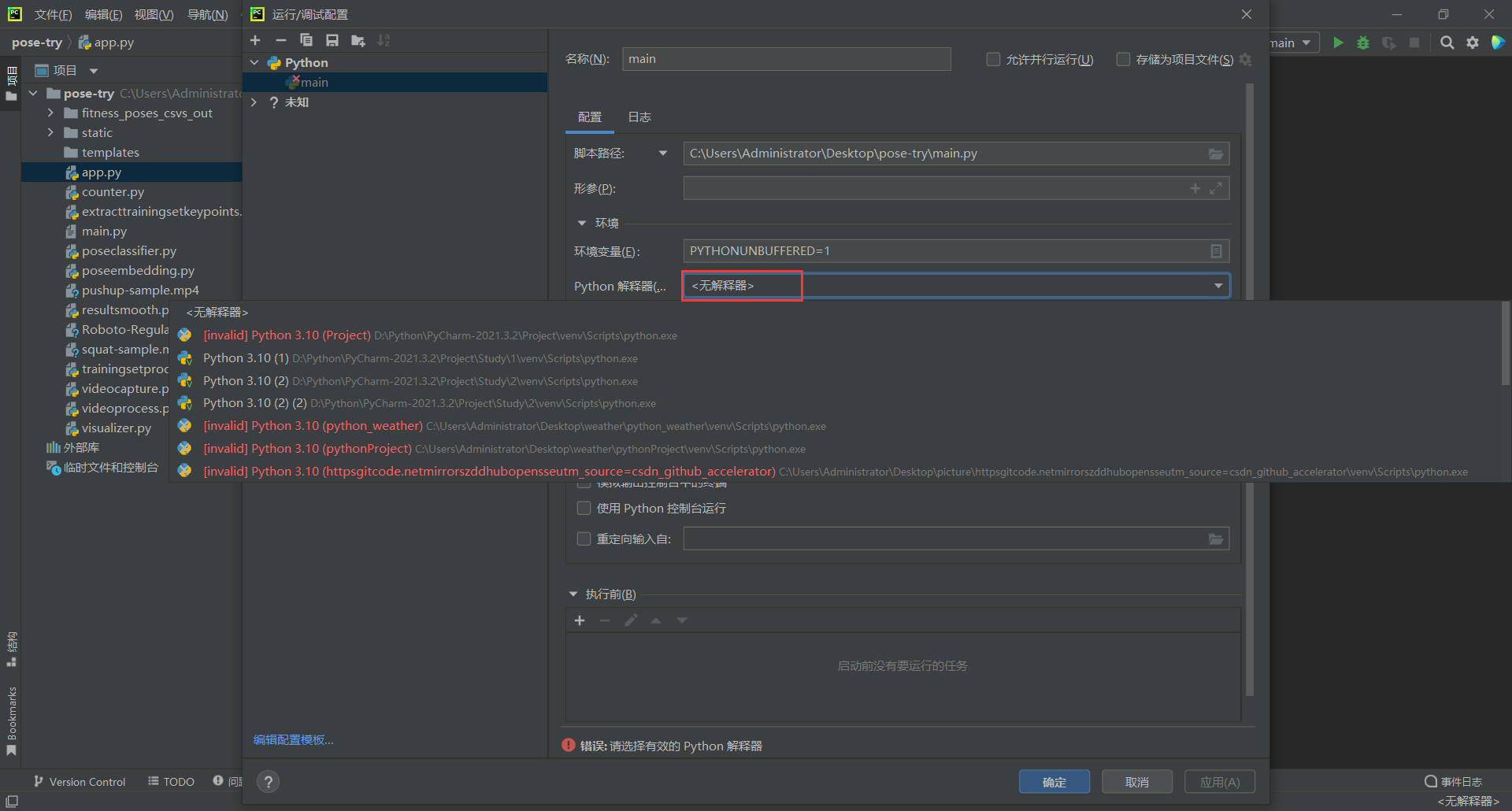Browse redirect input file folder icon
The image size is (1512, 811).
[x=1216, y=539]
